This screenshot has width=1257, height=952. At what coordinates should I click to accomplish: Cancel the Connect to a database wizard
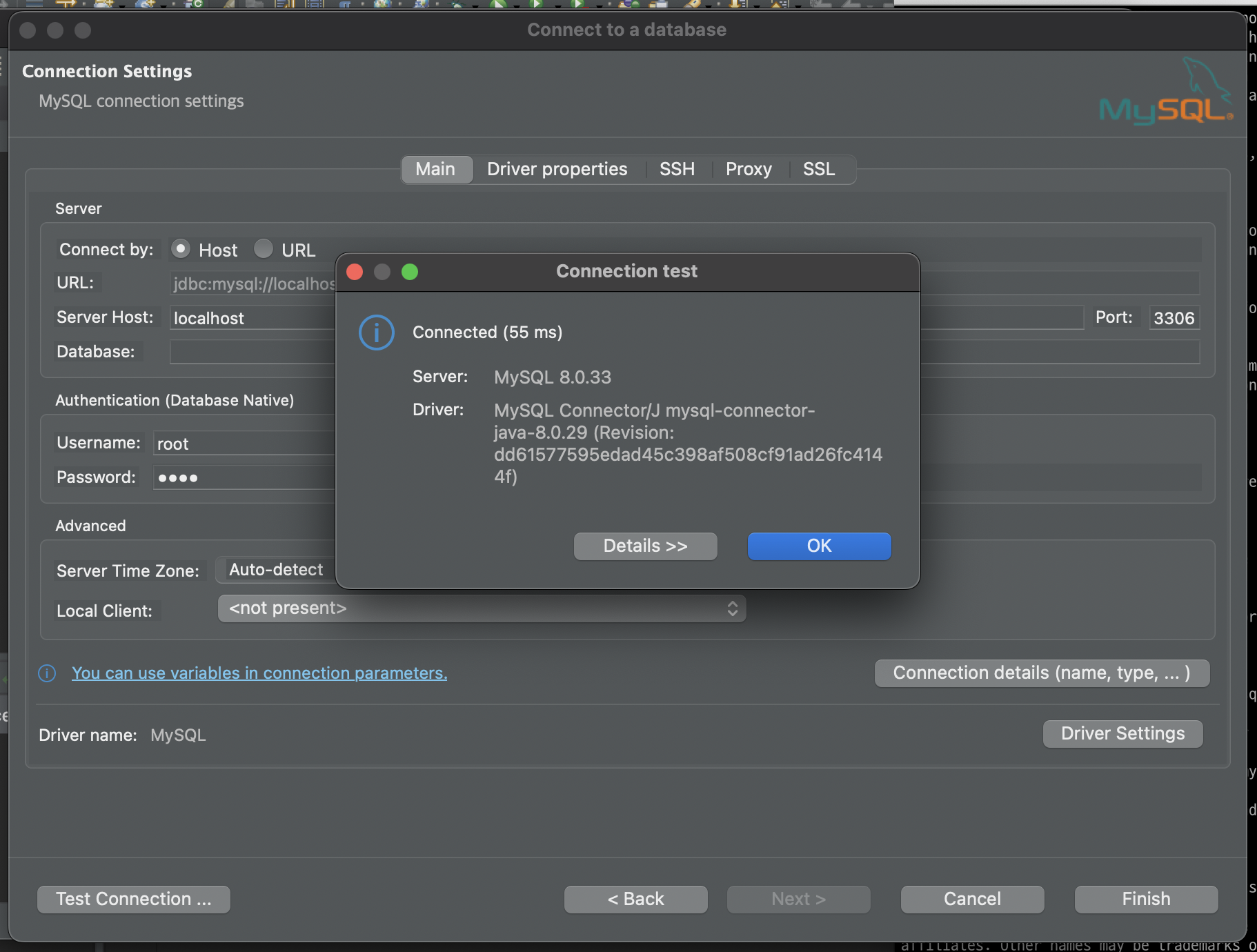[972, 899]
